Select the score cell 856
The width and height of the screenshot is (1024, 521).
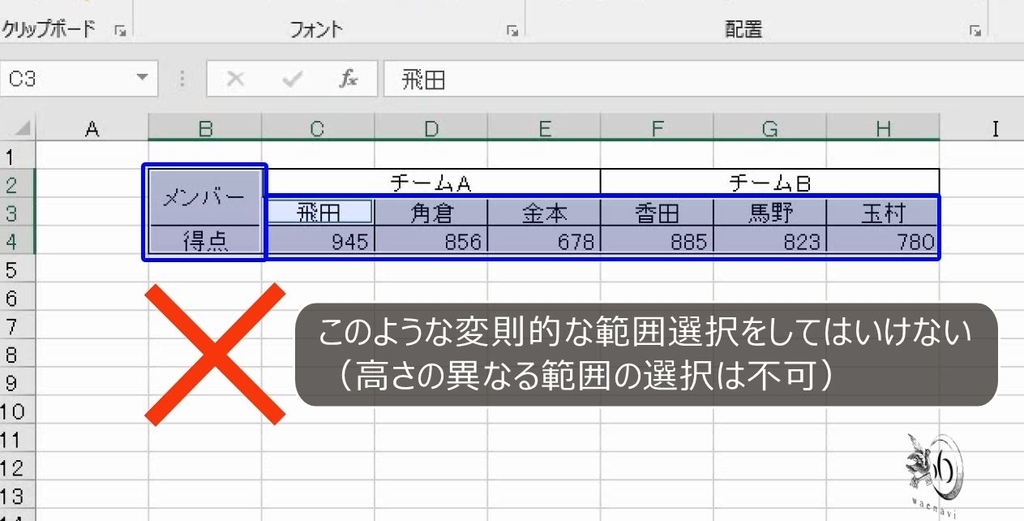click(x=431, y=240)
